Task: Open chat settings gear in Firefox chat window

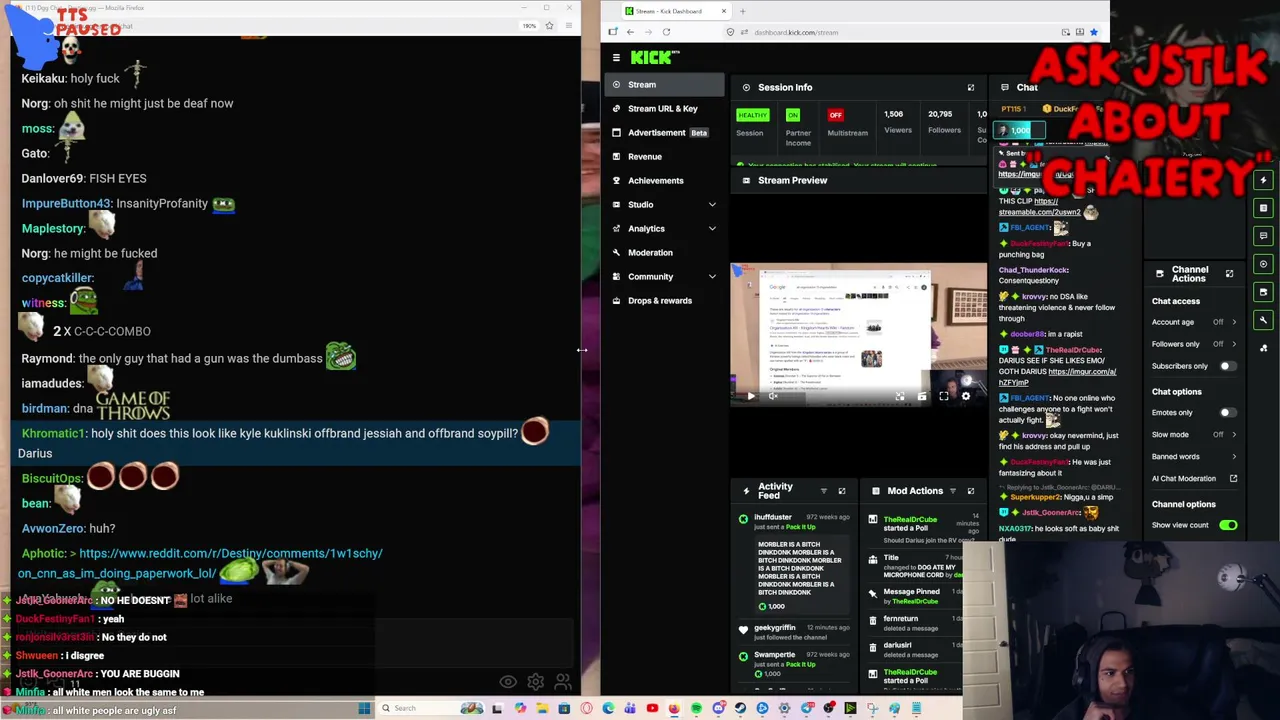Action: pos(536,683)
